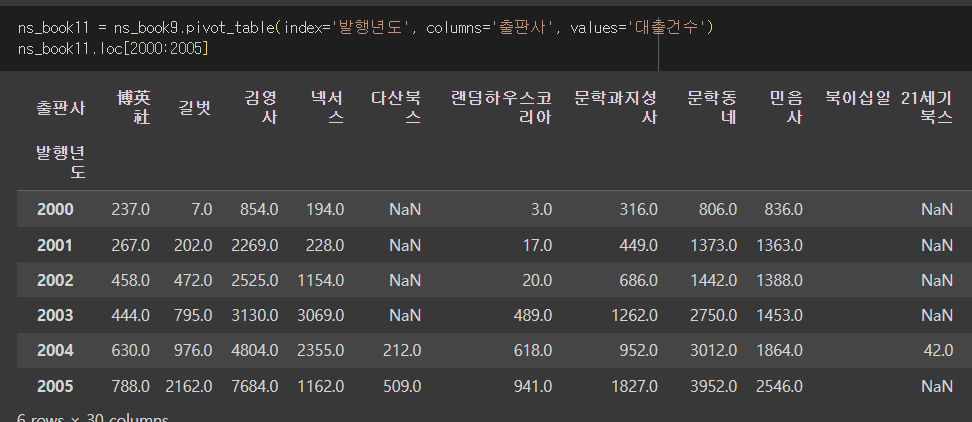Click the 문학과지성사 column header

click(x=616, y=107)
